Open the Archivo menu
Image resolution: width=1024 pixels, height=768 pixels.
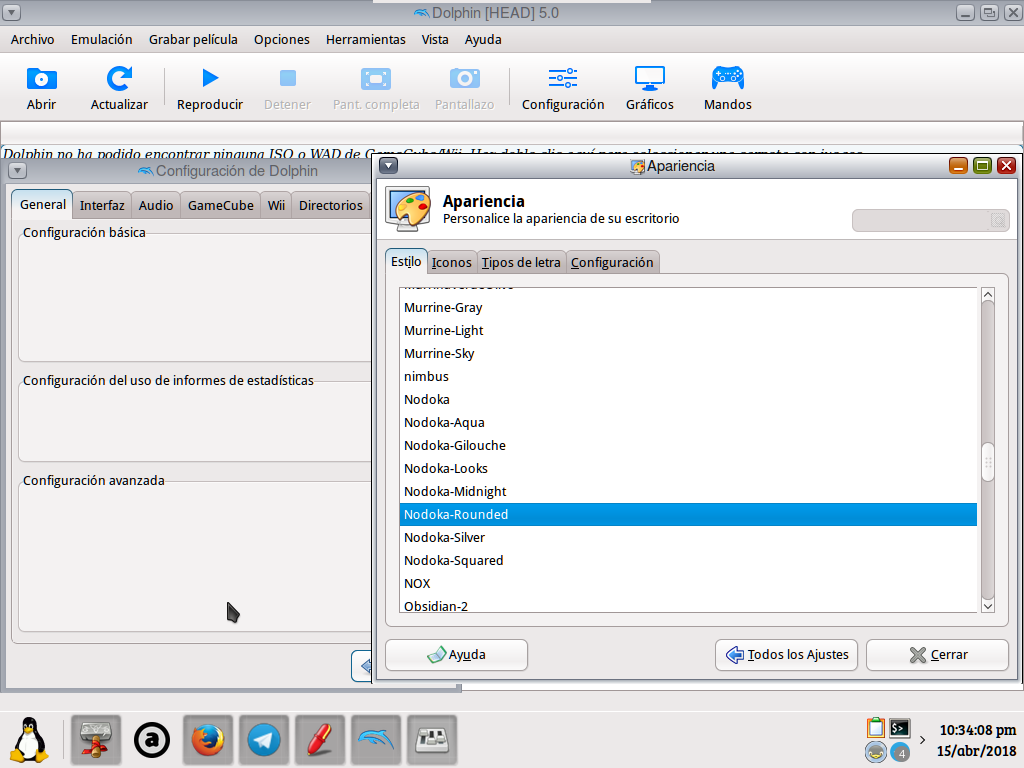tap(32, 40)
